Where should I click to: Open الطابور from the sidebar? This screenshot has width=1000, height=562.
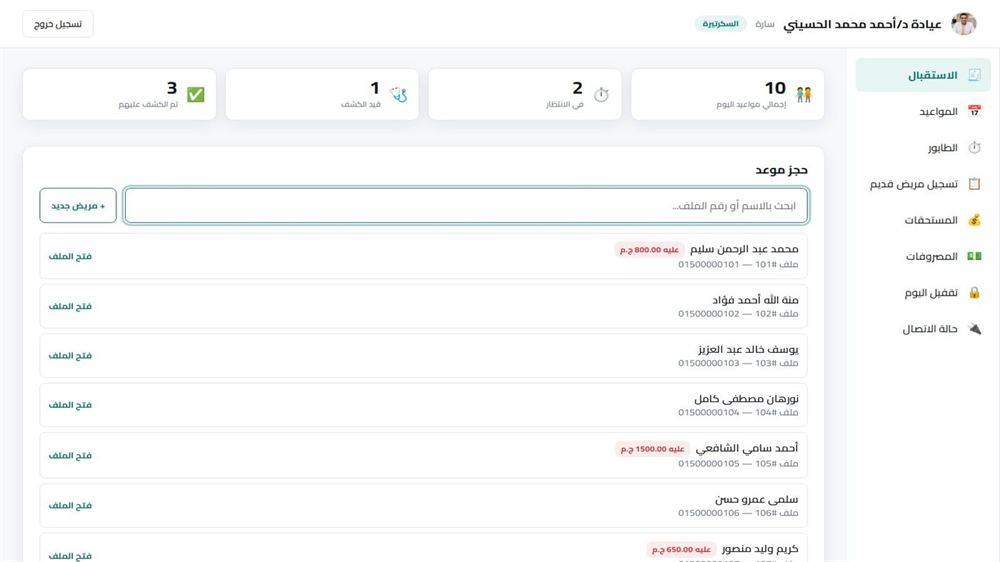(923, 147)
